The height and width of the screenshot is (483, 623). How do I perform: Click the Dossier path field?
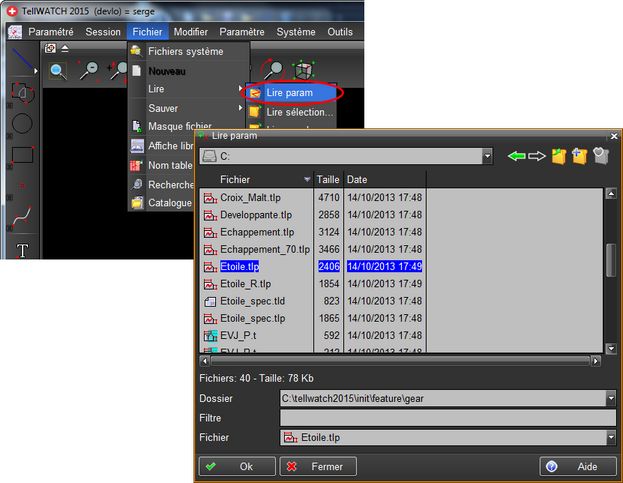point(443,398)
